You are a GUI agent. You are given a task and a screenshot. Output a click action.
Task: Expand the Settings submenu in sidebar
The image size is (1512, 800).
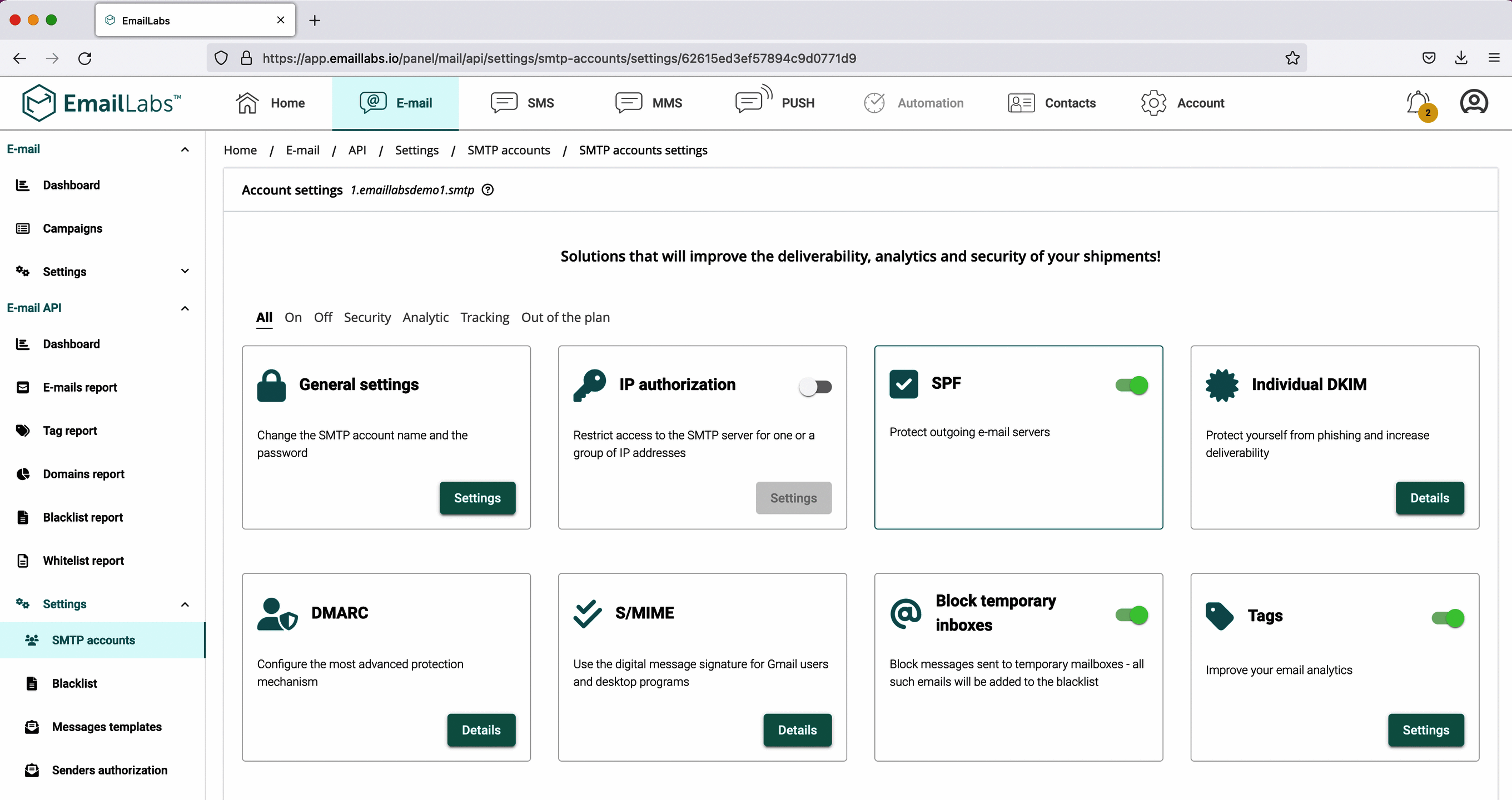[x=185, y=271]
